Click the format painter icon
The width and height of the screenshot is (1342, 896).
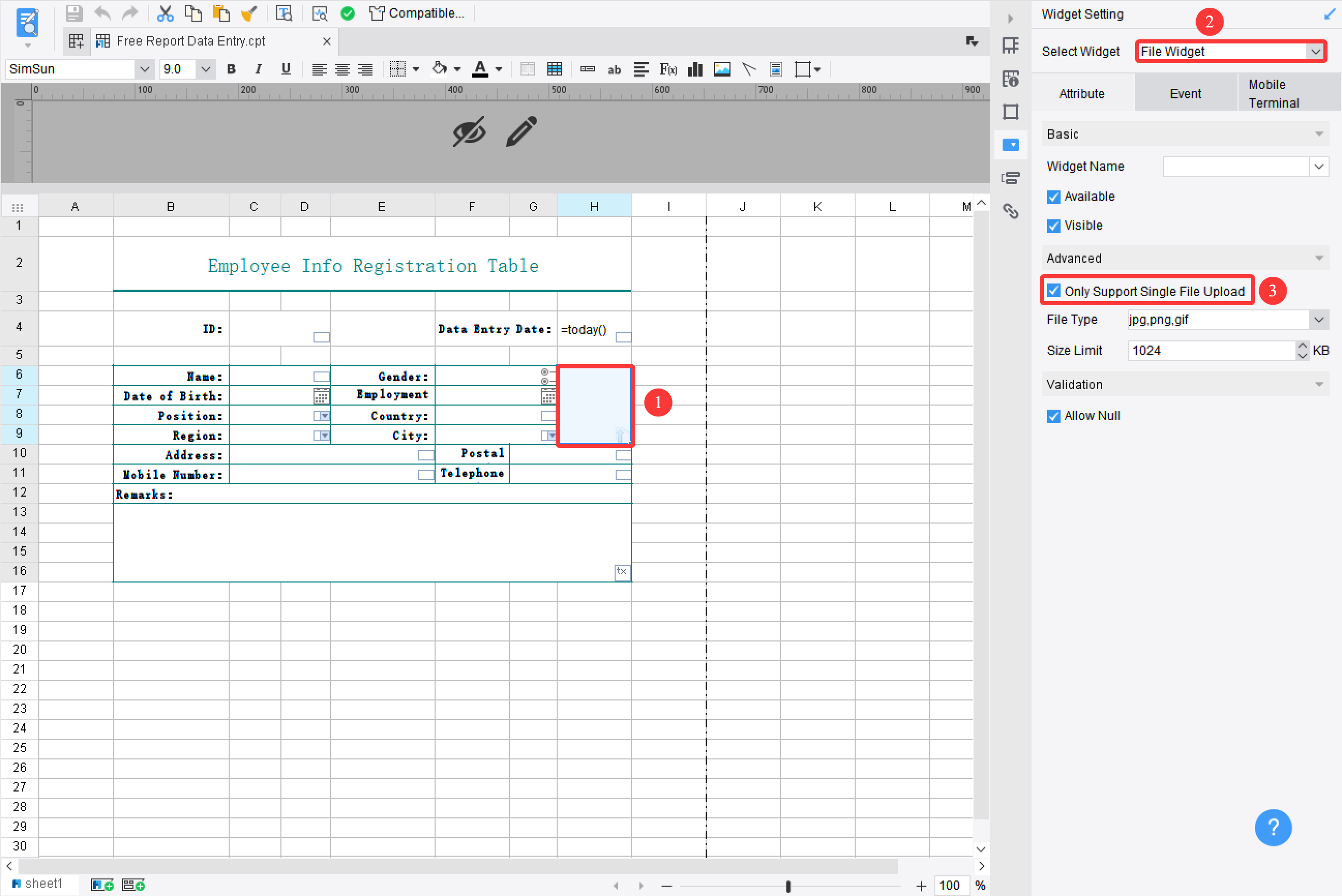pyautogui.click(x=250, y=13)
